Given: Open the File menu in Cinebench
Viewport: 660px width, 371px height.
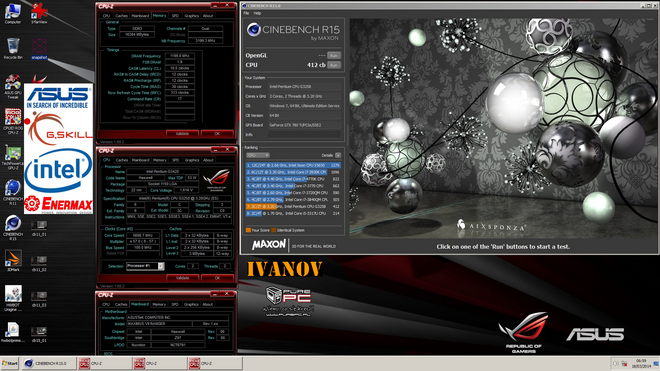Looking at the screenshot, I should tap(247, 13).
